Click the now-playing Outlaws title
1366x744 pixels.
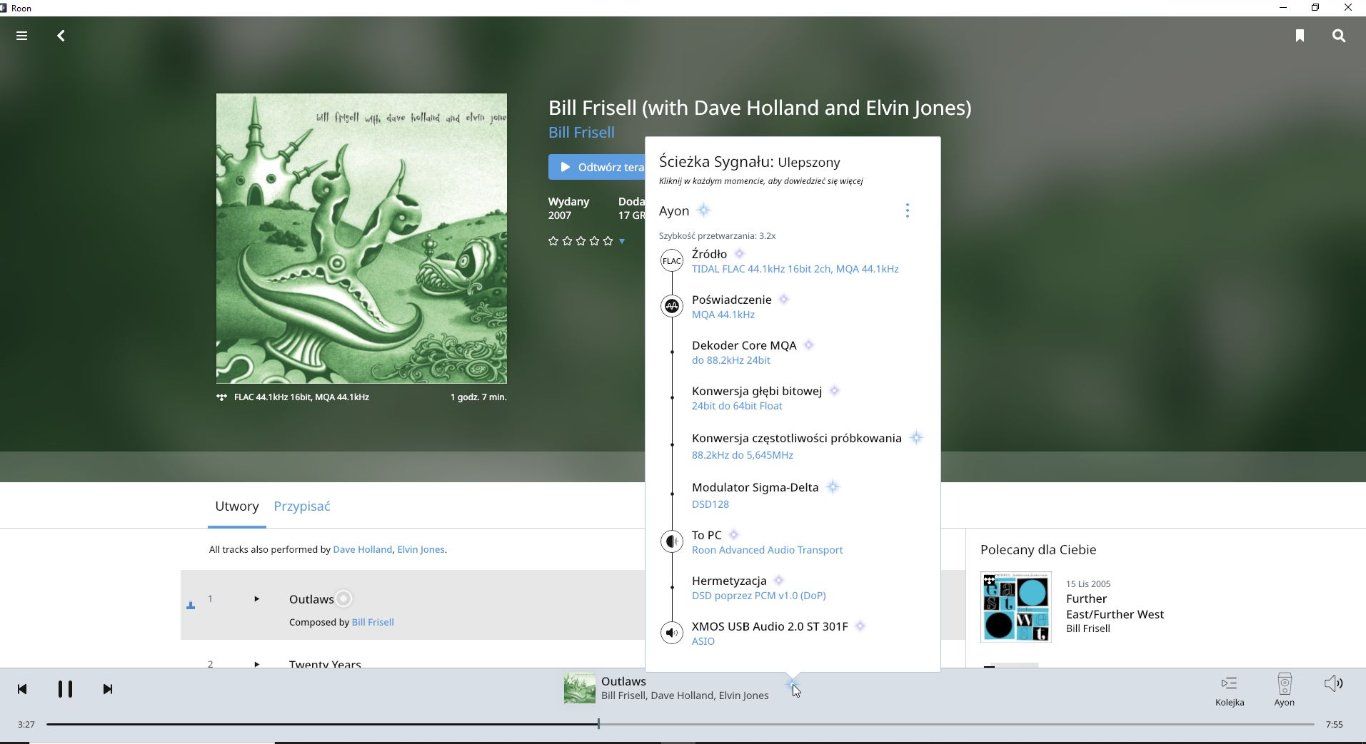(x=623, y=681)
